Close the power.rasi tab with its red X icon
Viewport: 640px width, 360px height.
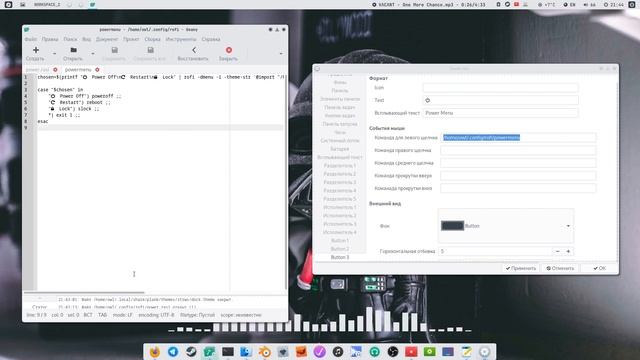click(55, 69)
